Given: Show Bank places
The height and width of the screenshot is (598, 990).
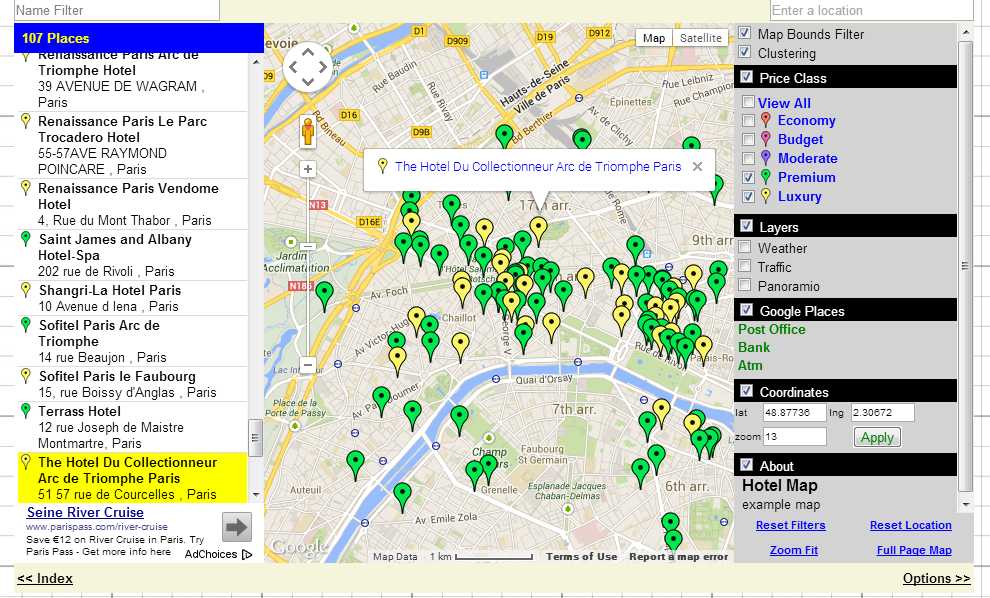Looking at the screenshot, I should coord(754,347).
